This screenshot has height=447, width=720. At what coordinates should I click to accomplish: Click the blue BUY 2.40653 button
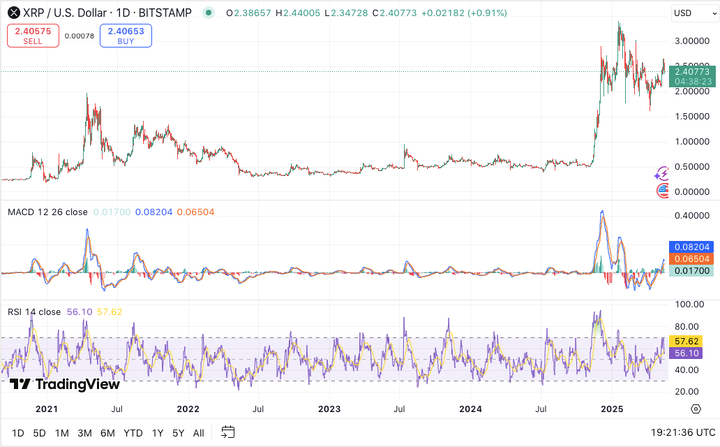(x=126, y=36)
